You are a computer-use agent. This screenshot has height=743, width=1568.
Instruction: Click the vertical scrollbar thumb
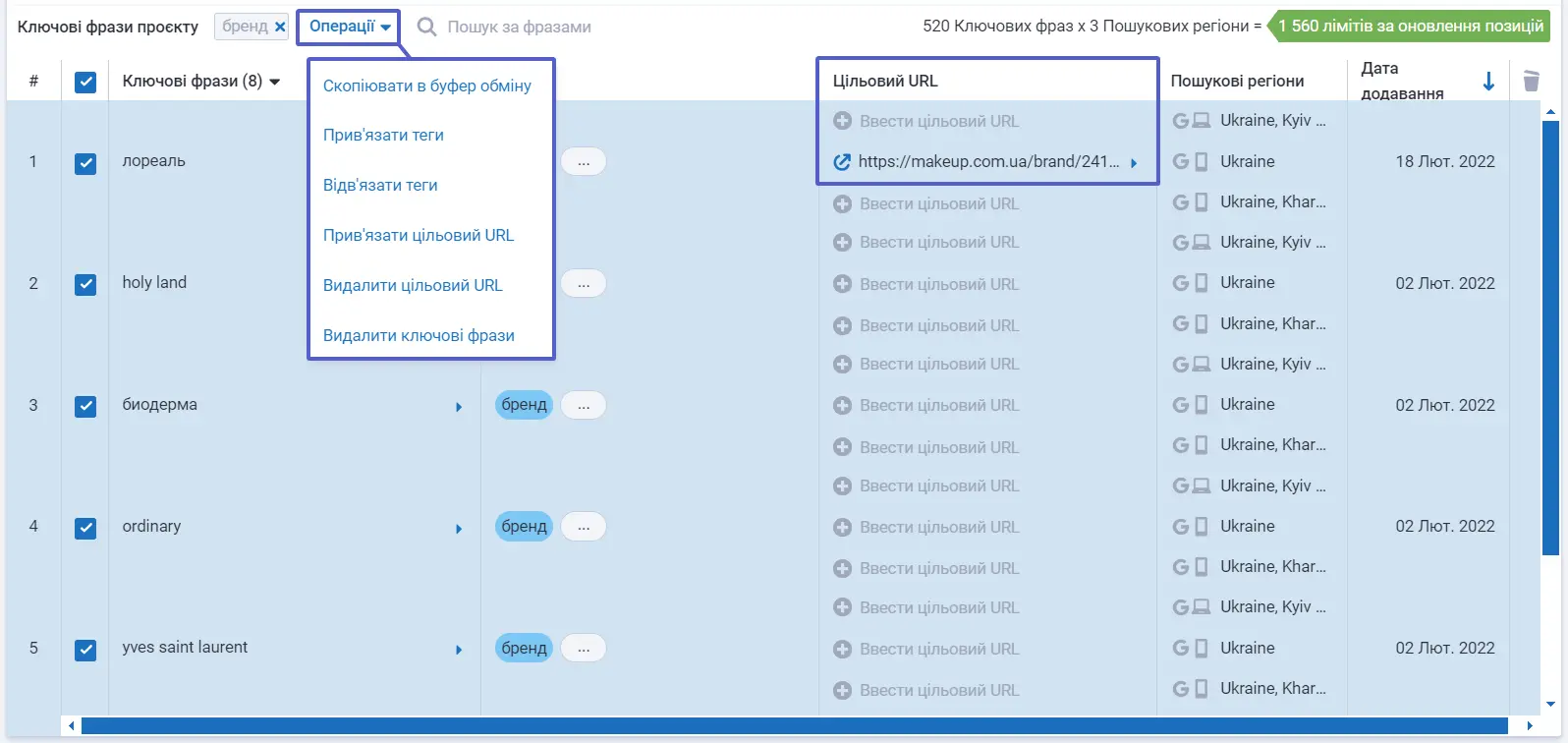tap(1551, 338)
